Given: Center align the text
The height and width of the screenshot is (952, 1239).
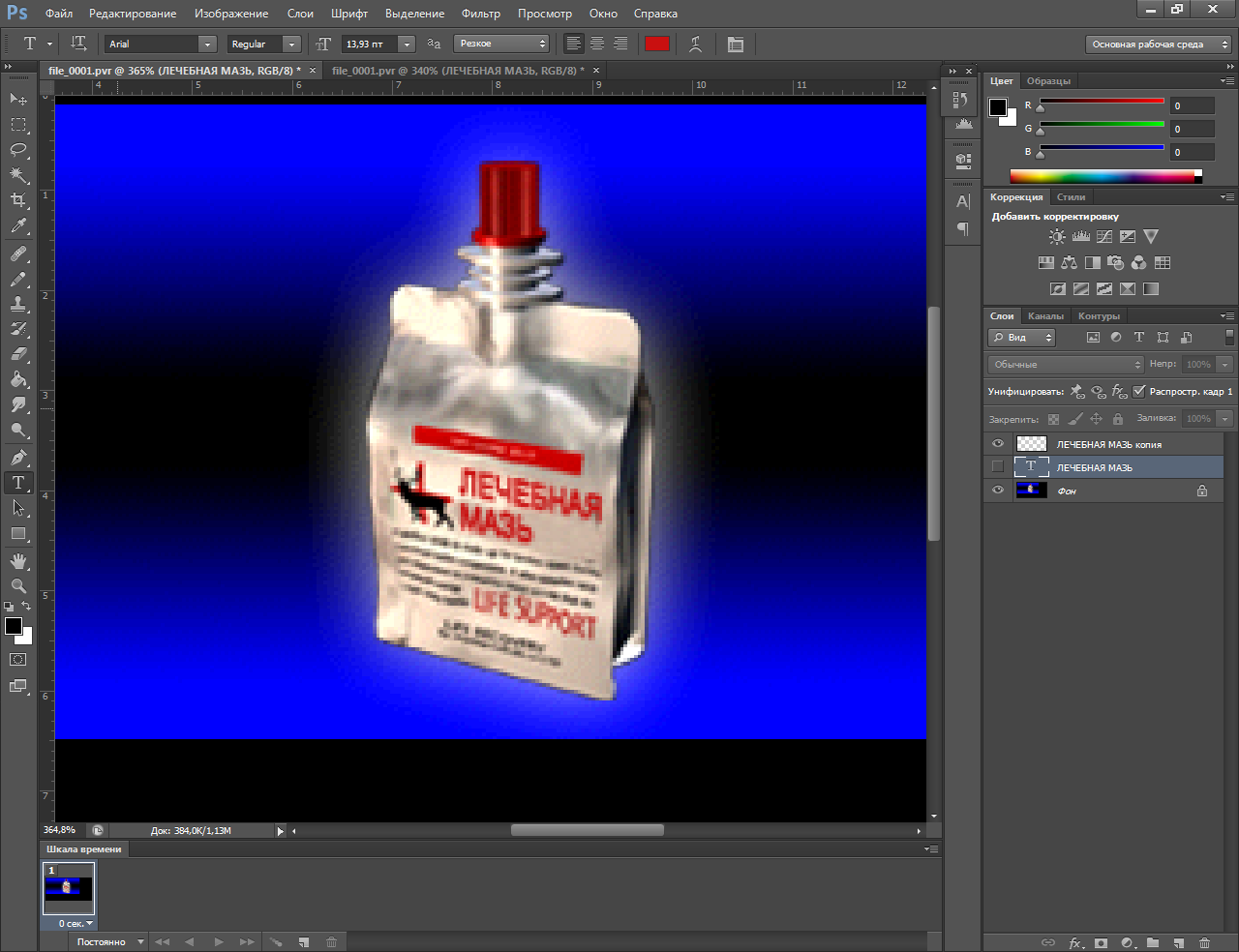Looking at the screenshot, I should click(597, 44).
